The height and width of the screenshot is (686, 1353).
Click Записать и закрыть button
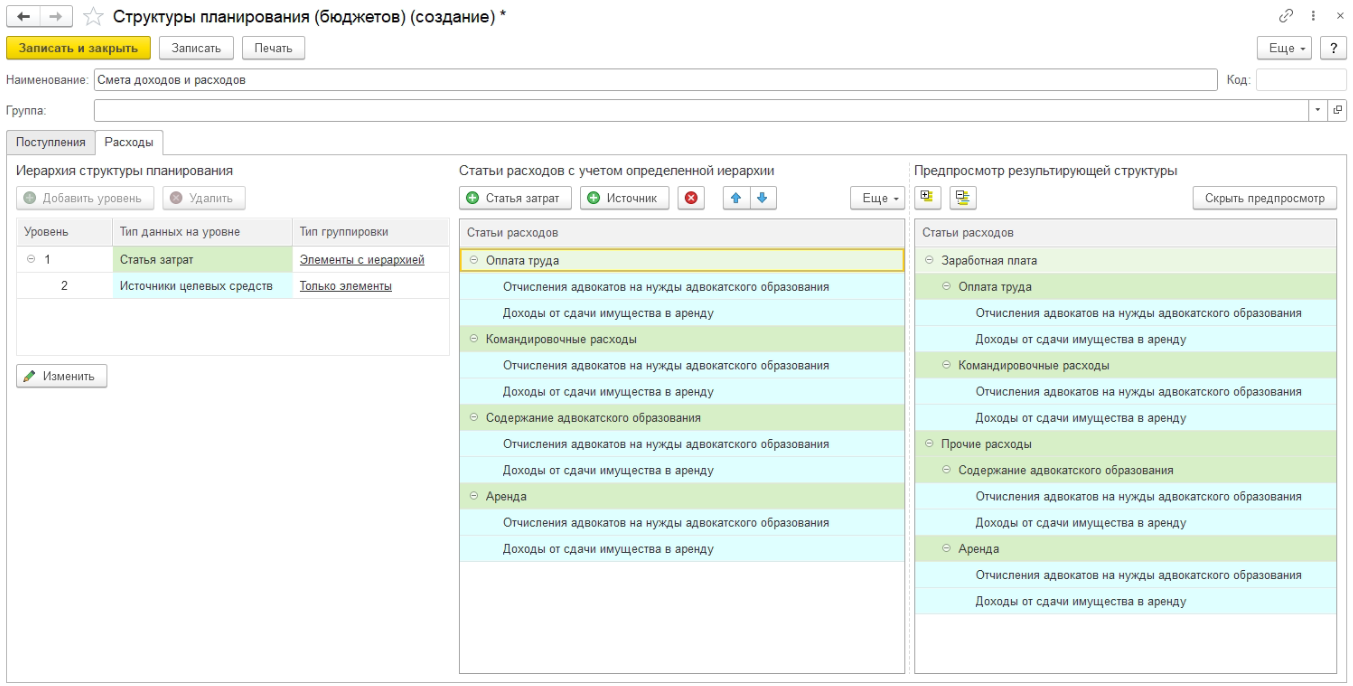[x=78, y=48]
